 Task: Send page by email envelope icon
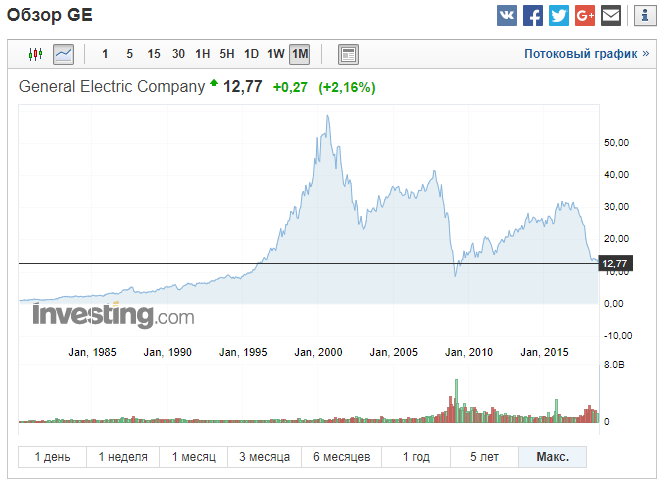(x=611, y=16)
